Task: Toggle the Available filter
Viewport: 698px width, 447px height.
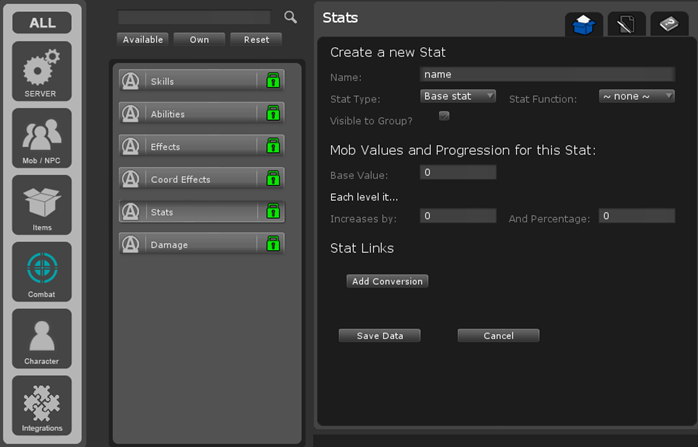Action: (143, 40)
